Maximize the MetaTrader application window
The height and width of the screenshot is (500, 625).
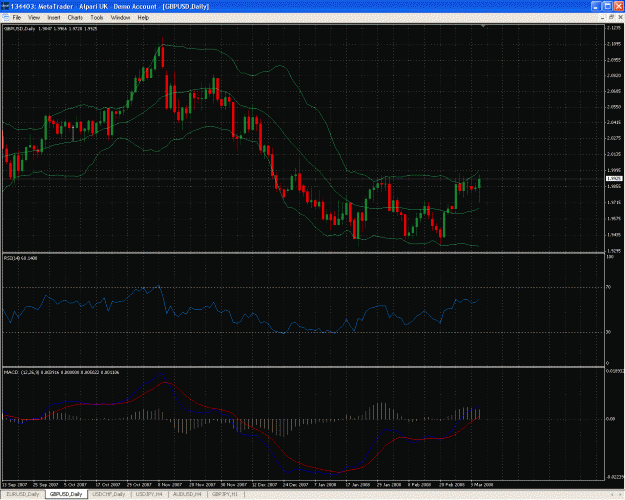pyautogui.click(x=607, y=6)
